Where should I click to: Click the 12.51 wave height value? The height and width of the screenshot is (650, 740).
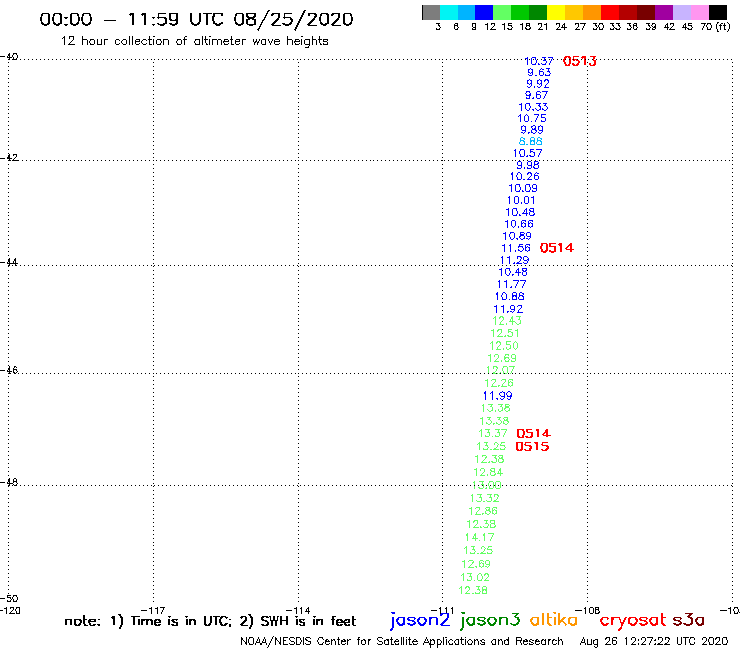click(505, 333)
